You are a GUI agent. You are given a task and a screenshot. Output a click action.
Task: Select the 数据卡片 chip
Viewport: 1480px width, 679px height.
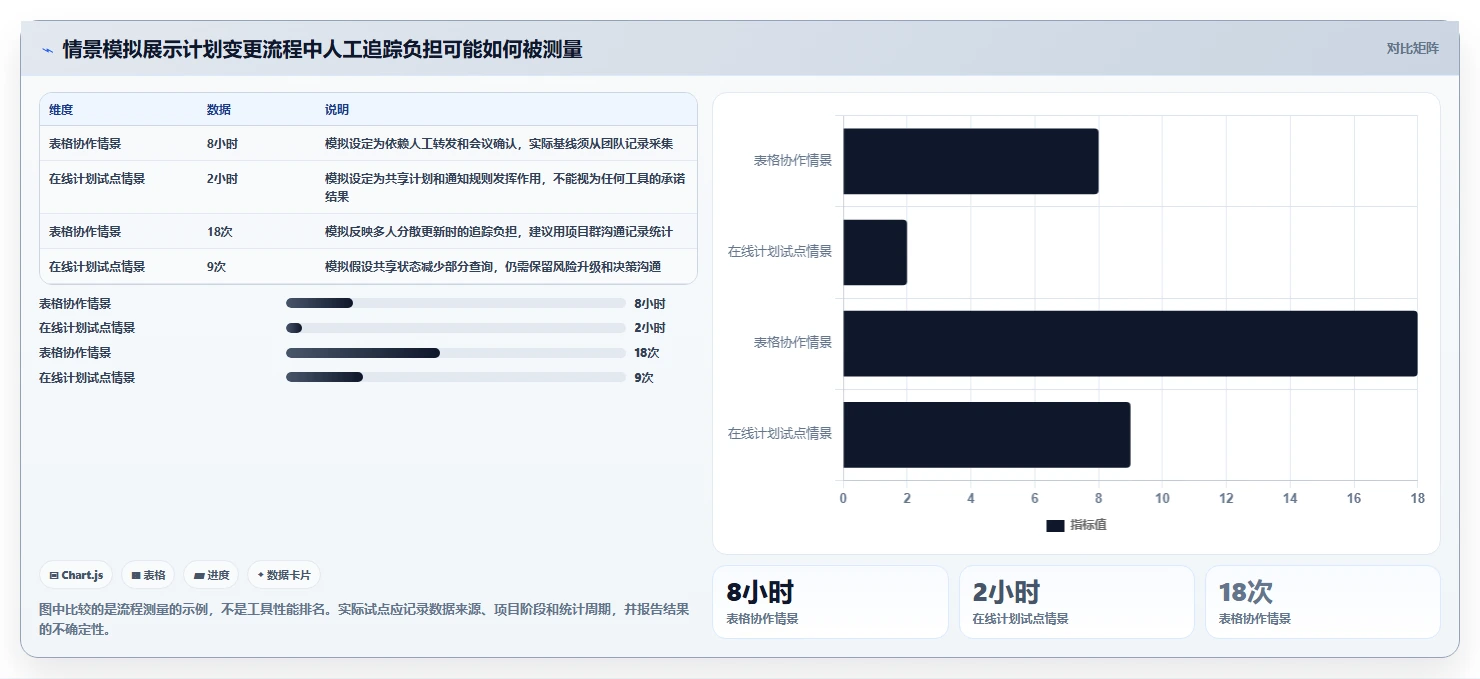pyautogui.click(x=284, y=575)
